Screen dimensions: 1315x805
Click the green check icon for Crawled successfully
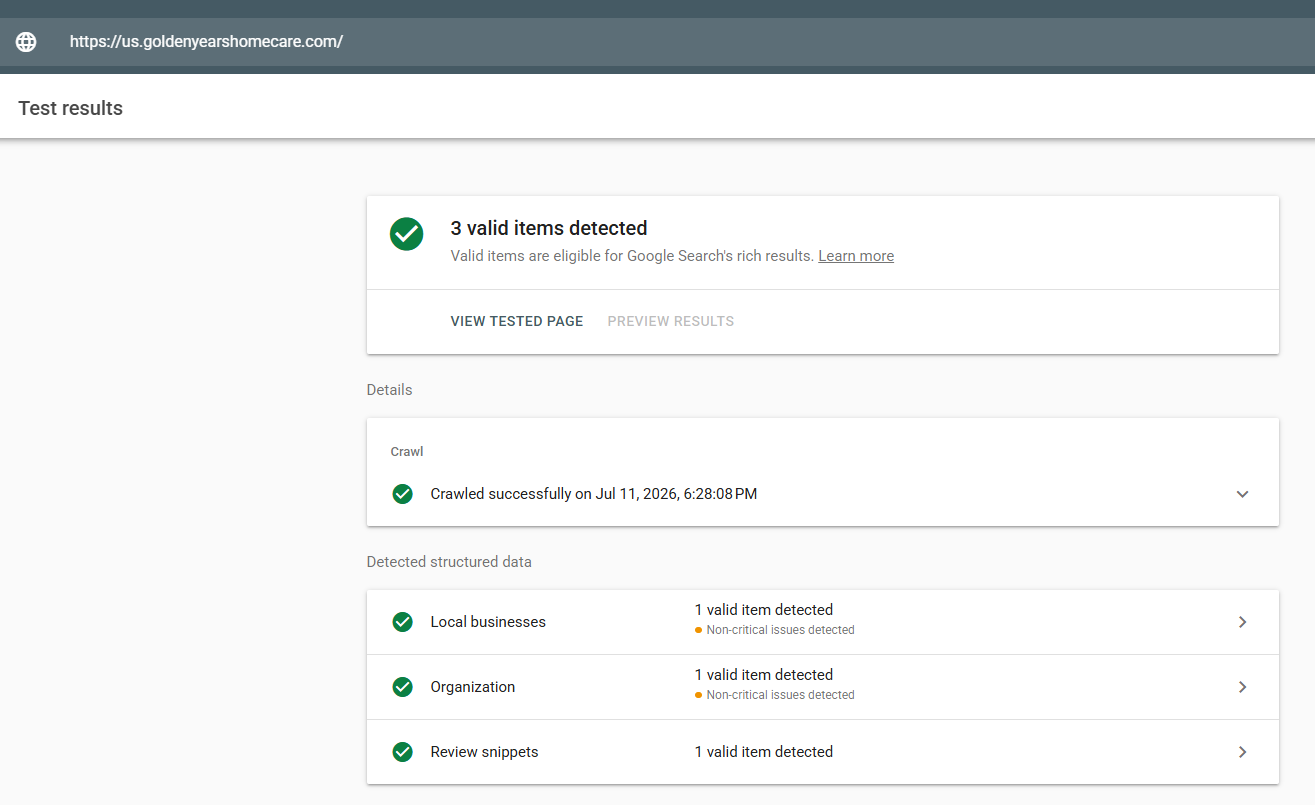pos(403,494)
